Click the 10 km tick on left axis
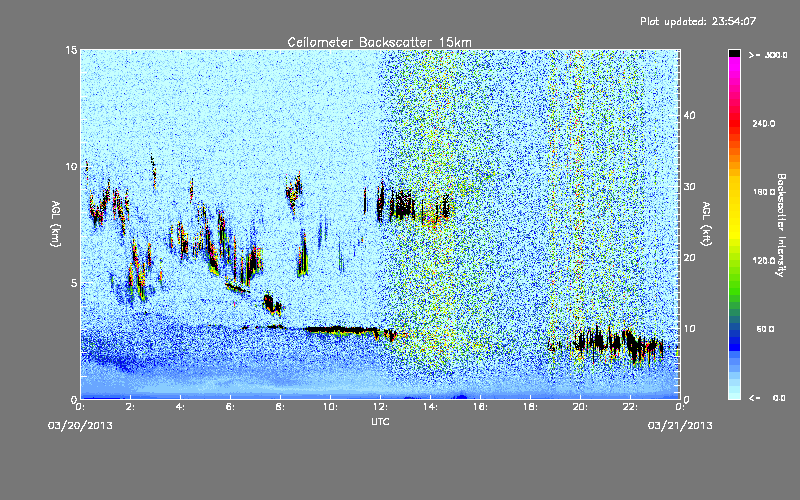The width and height of the screenshot is (800, 500). click(71, 166)
